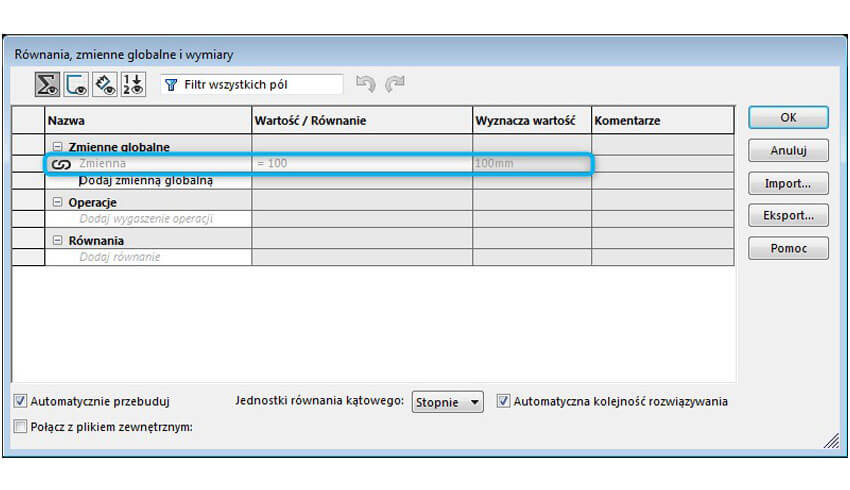850x490 pixels.
Task: Enable Połącz z plikiem zewnętrznym checkbox
Action: (20, 427)
